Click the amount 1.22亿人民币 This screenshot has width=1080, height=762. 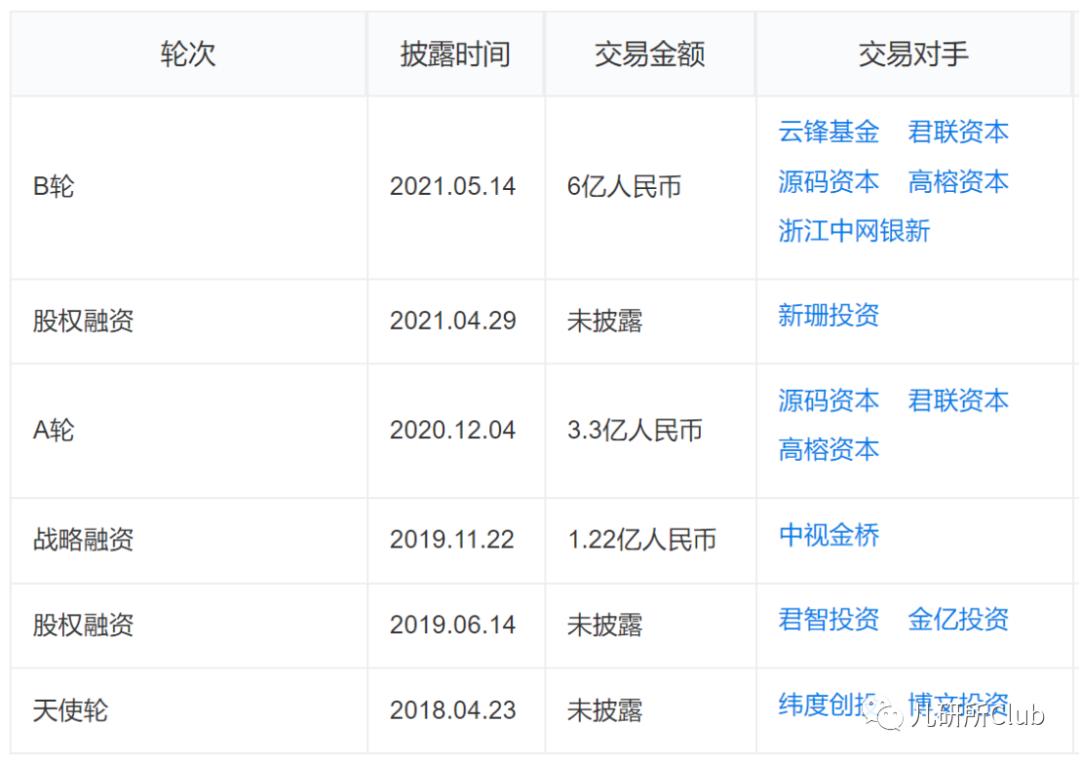tap(641, 539)
